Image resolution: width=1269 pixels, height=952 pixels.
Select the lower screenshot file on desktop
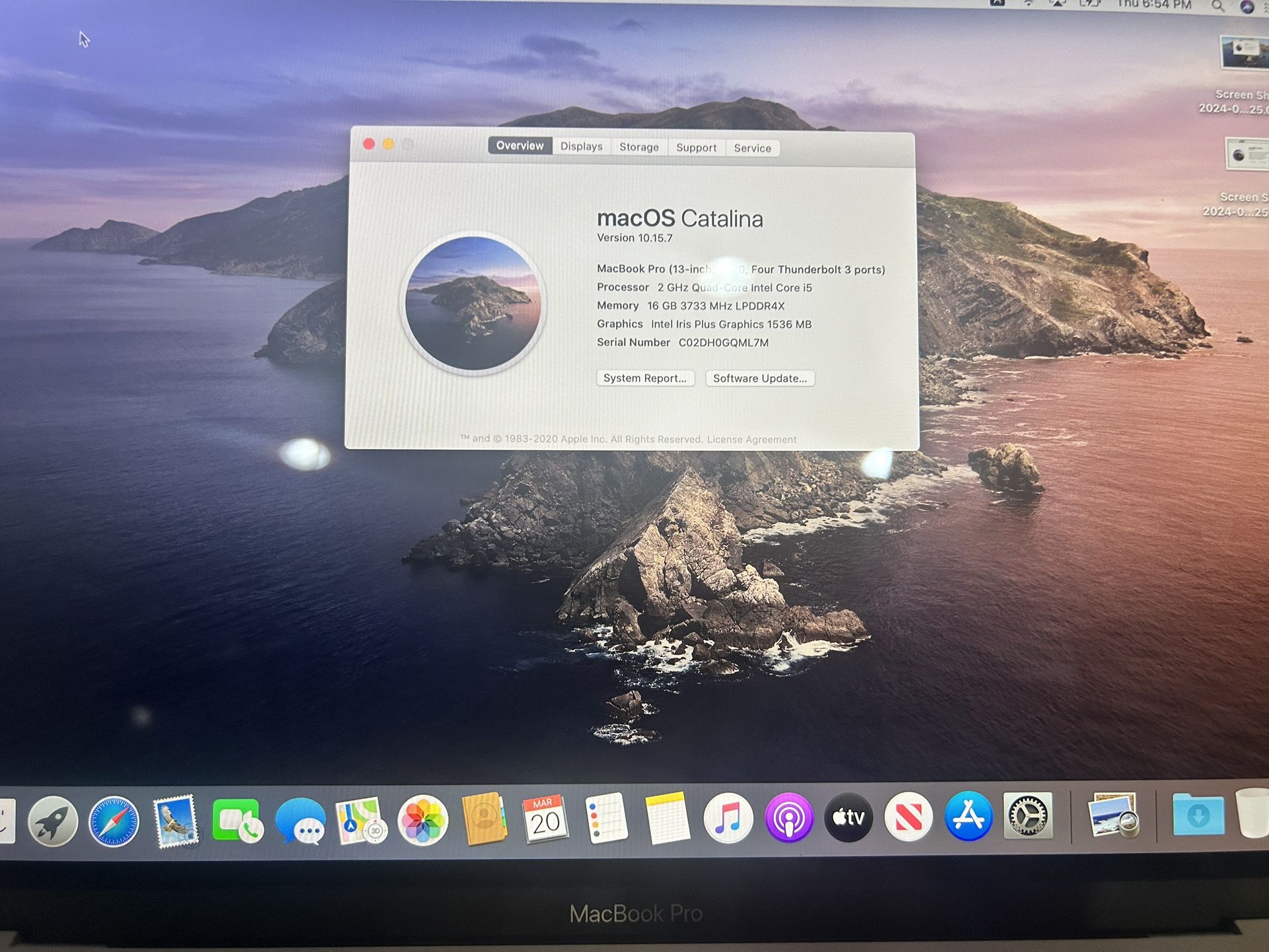(1245, 177)
